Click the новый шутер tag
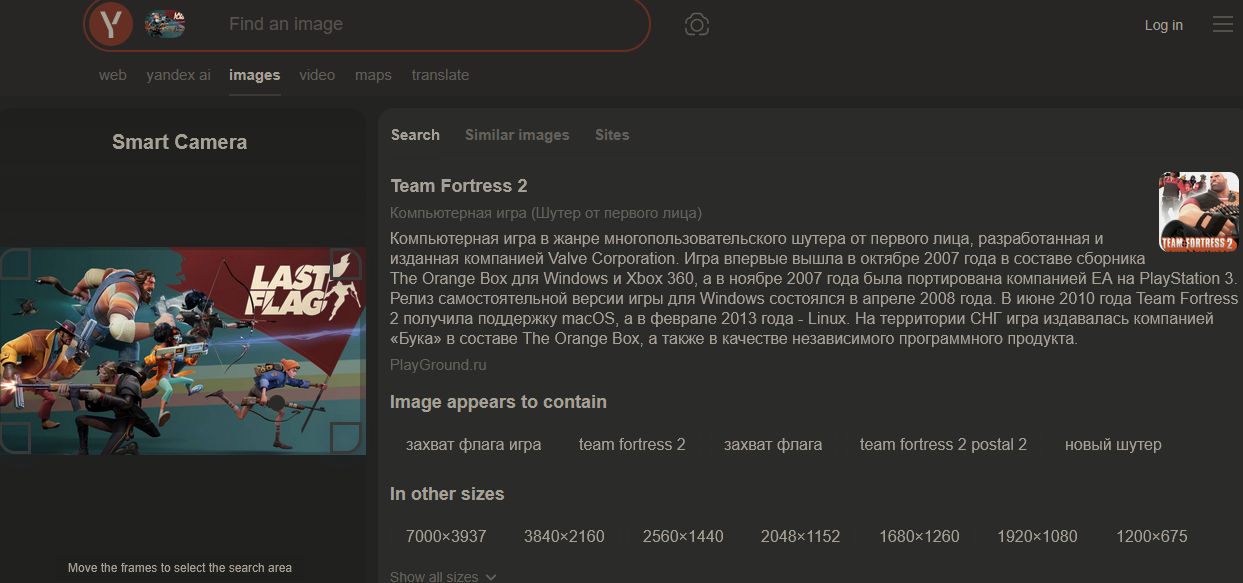 (1113, 444)
